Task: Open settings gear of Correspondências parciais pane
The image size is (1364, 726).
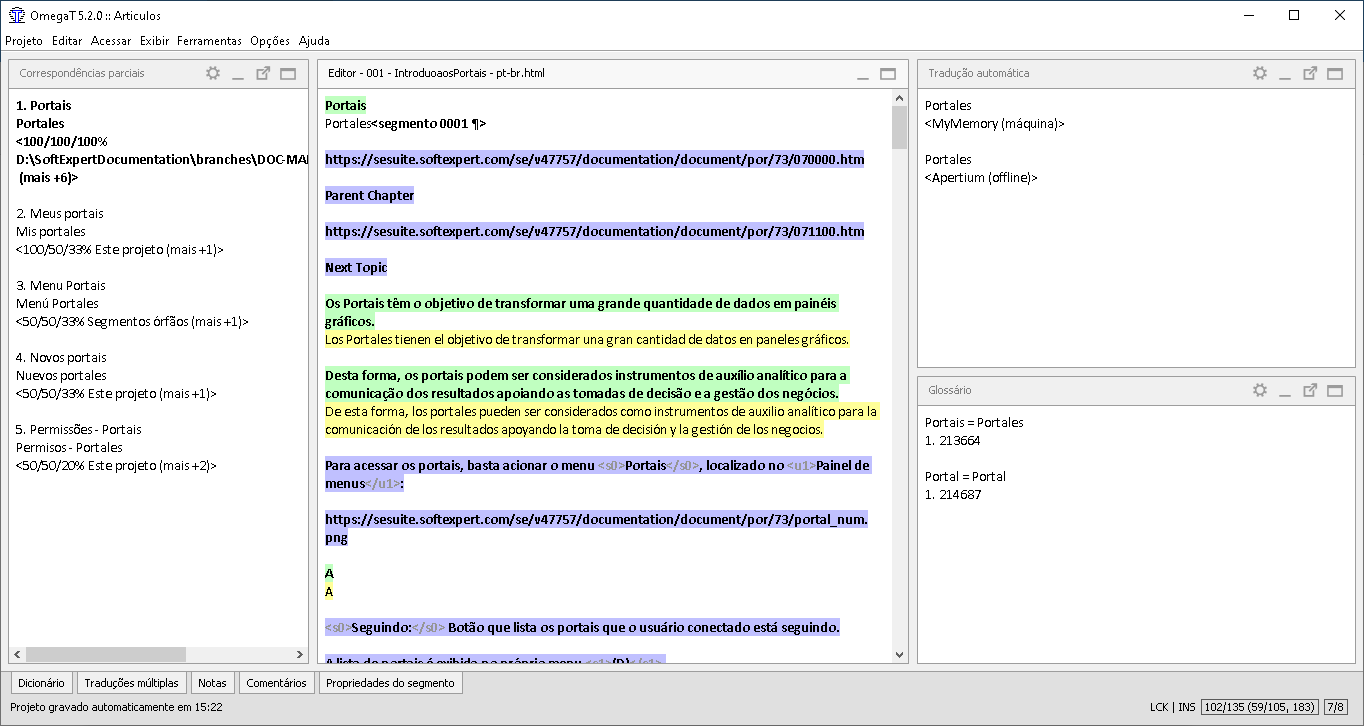Action: tap(212, 73)
